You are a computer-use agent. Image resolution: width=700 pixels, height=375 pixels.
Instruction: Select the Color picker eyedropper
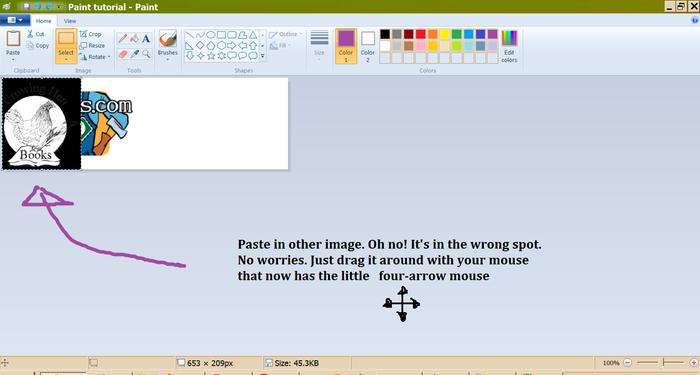point(134,54)
